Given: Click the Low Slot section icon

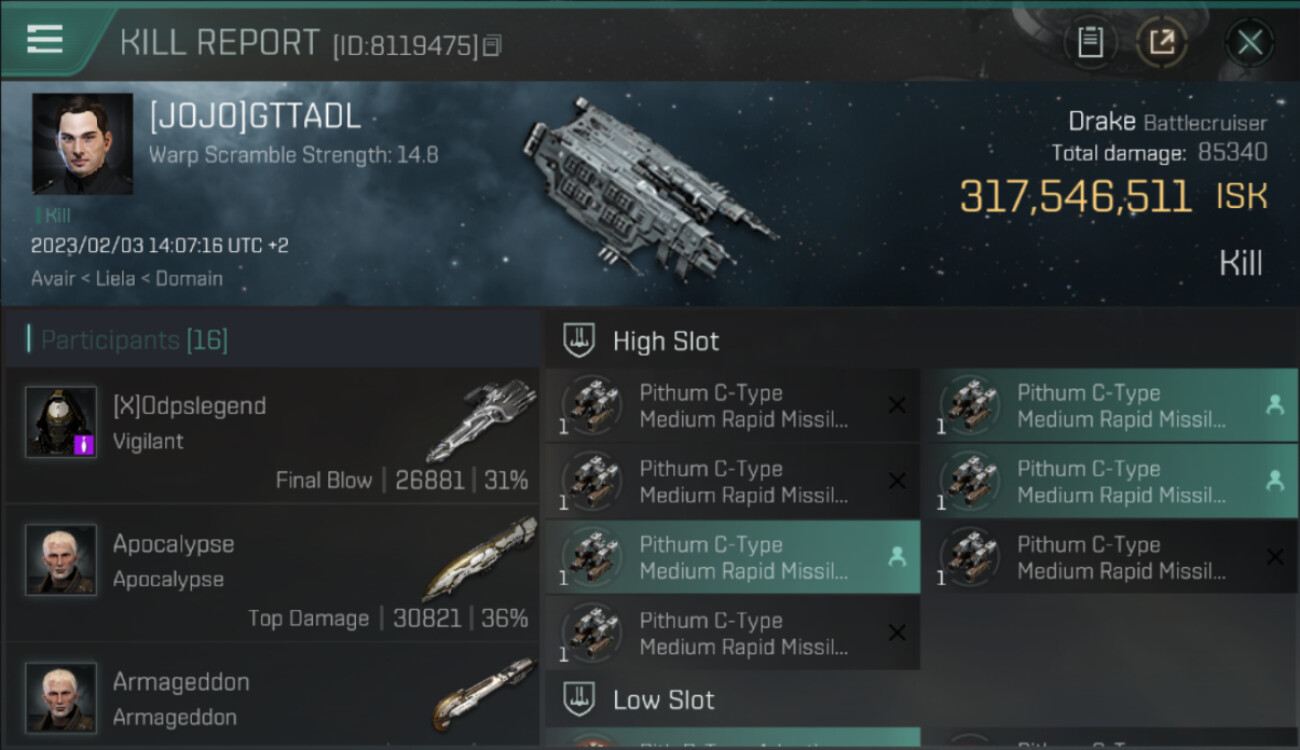Looking at the screenshot, I should click(579, 699).
